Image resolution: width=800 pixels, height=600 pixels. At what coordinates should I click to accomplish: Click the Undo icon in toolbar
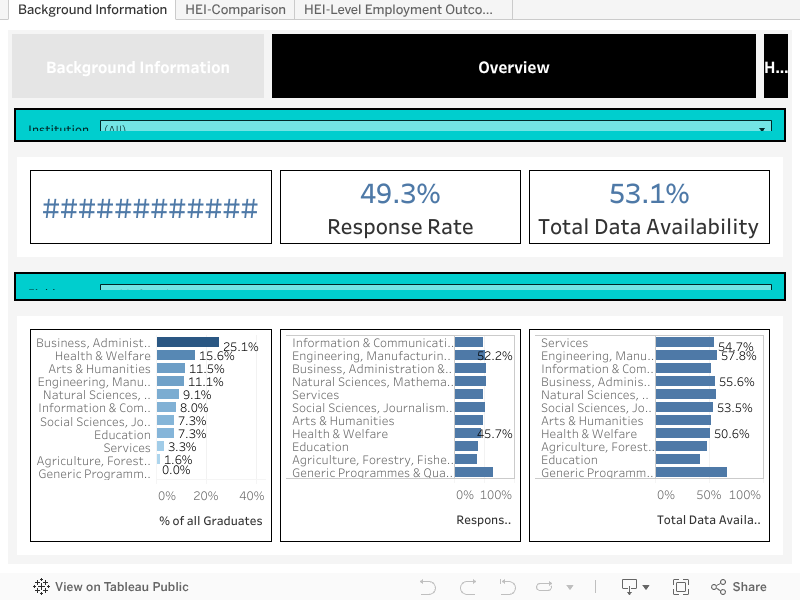pyautogui.click(x=428, y=587)
